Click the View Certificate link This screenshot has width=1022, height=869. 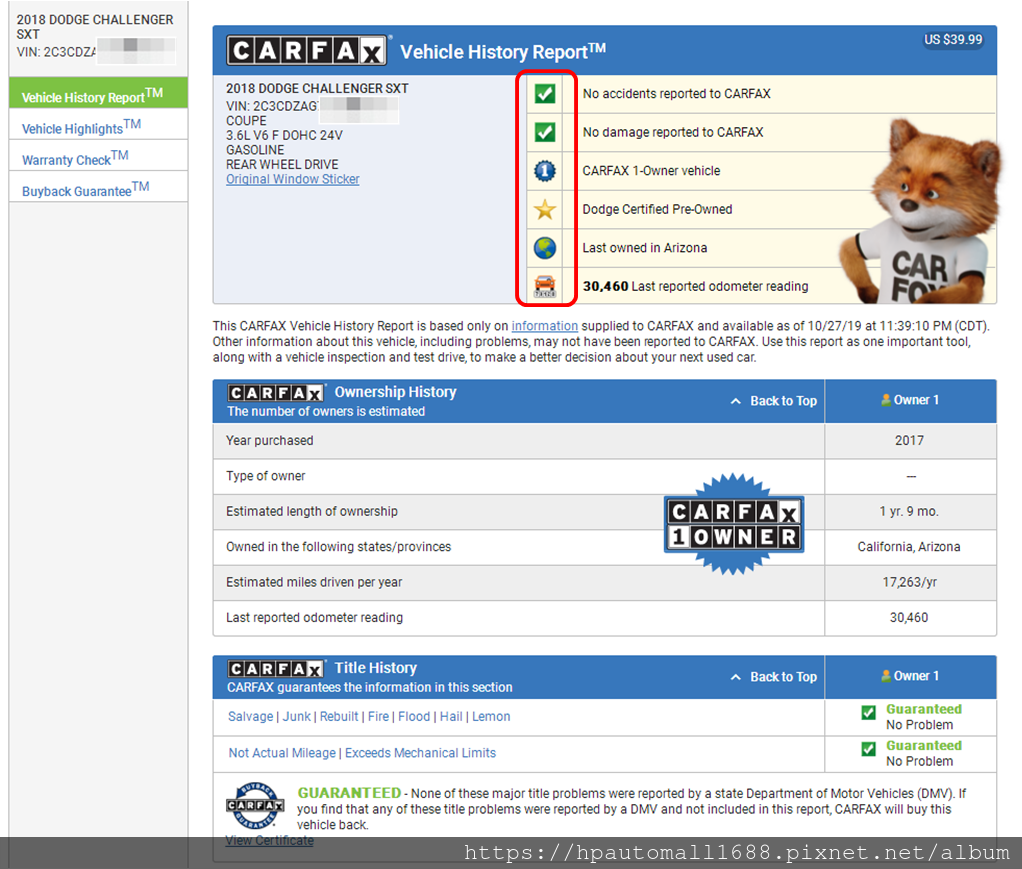click(x=269, y=840)
